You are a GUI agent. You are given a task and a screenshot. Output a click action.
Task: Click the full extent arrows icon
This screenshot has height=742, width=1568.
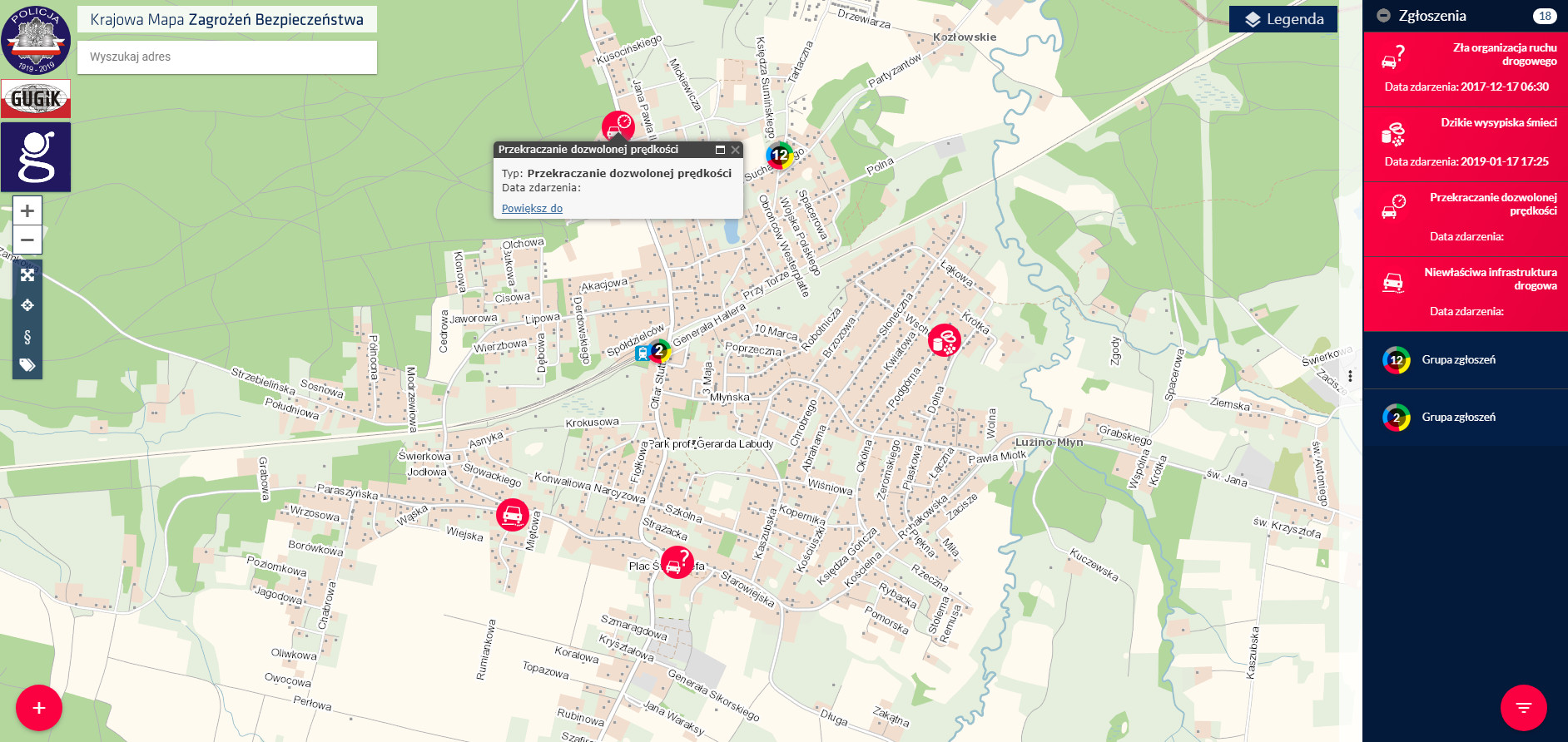click(27, 275)
